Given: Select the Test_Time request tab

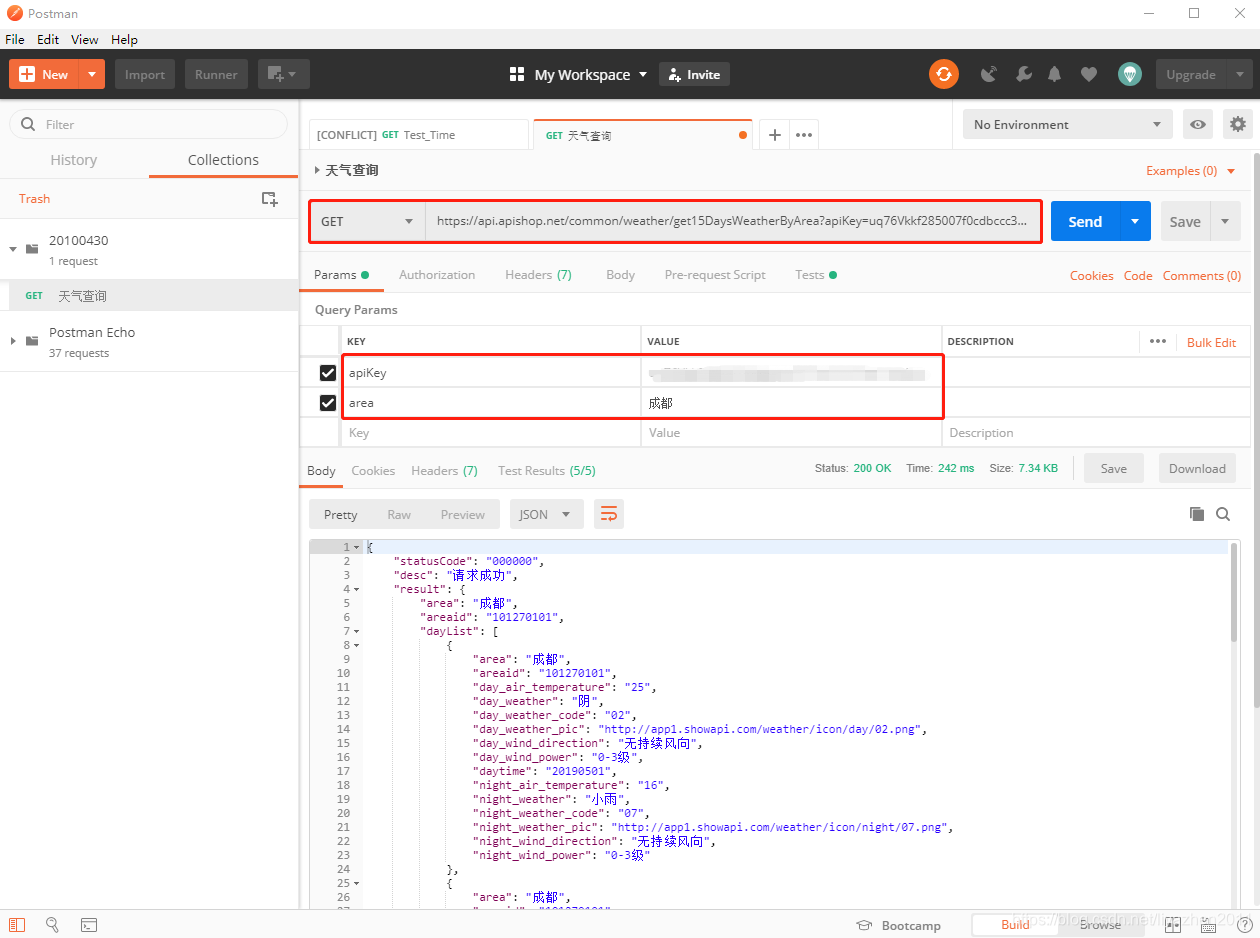Looking at the screenshot, I should pos(418,135).
